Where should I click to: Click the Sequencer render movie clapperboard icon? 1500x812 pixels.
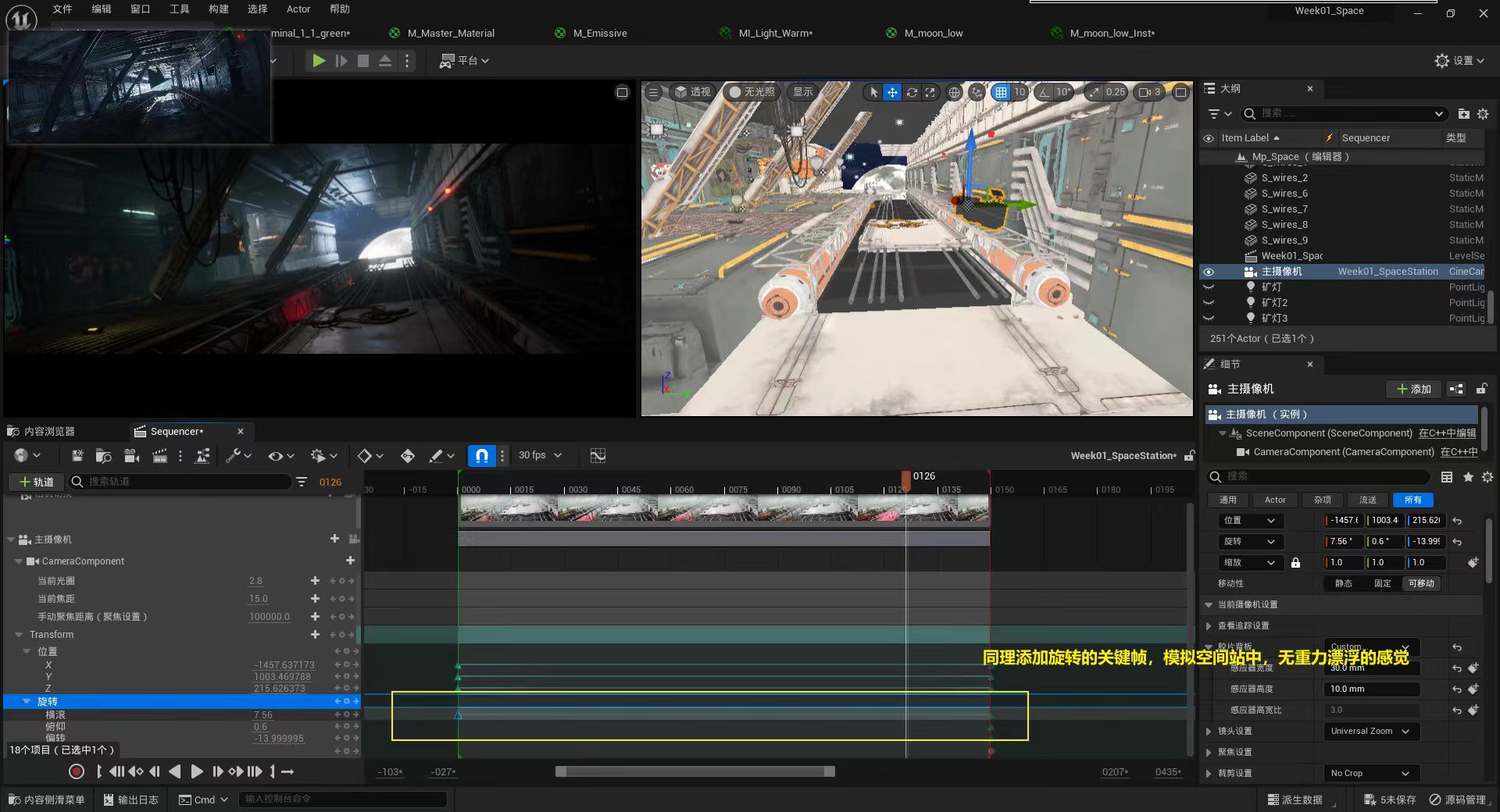click(x=159, y=455)
